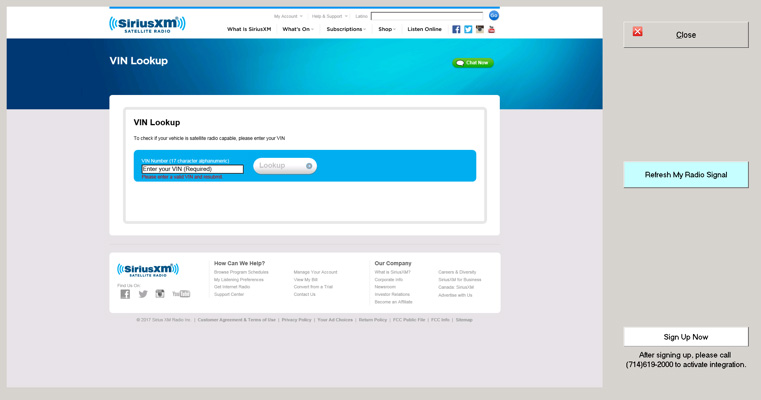Click the Latino link
This screenshot has width=761, height=400.
362,16
